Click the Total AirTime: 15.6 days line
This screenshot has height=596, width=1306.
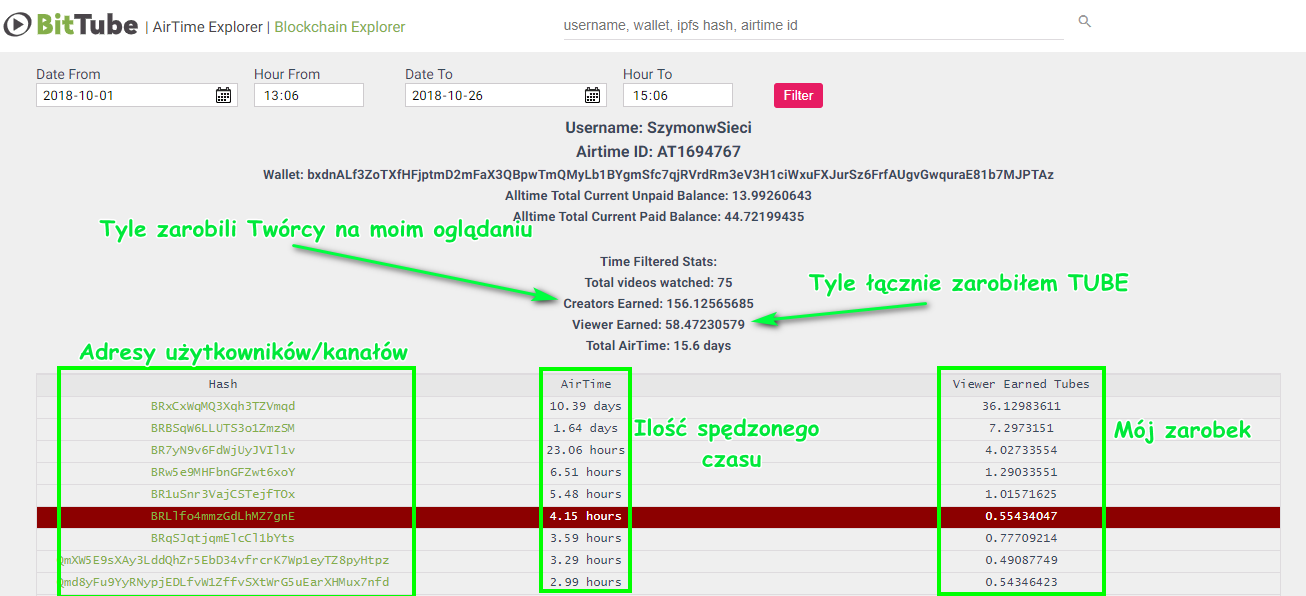point(658,346)
